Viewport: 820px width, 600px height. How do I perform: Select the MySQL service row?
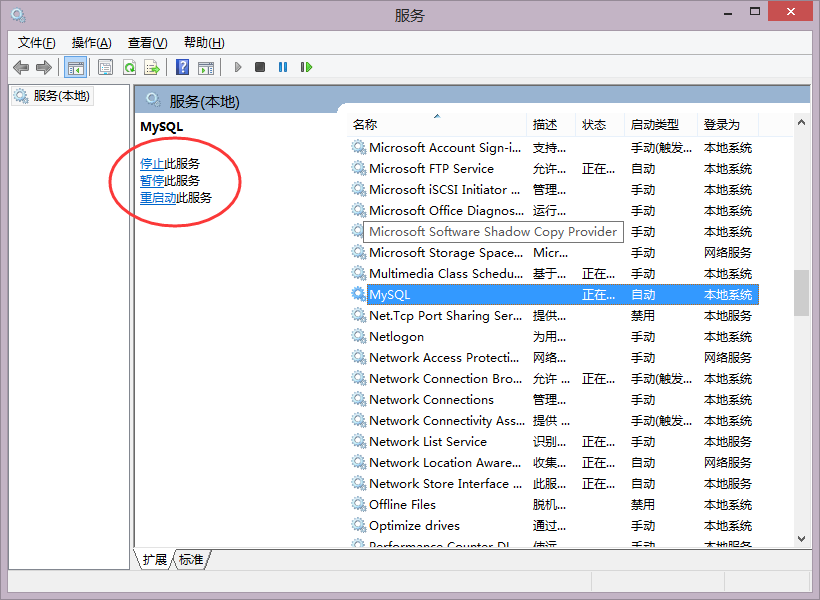pyautogui.click(x=553, y=295)
